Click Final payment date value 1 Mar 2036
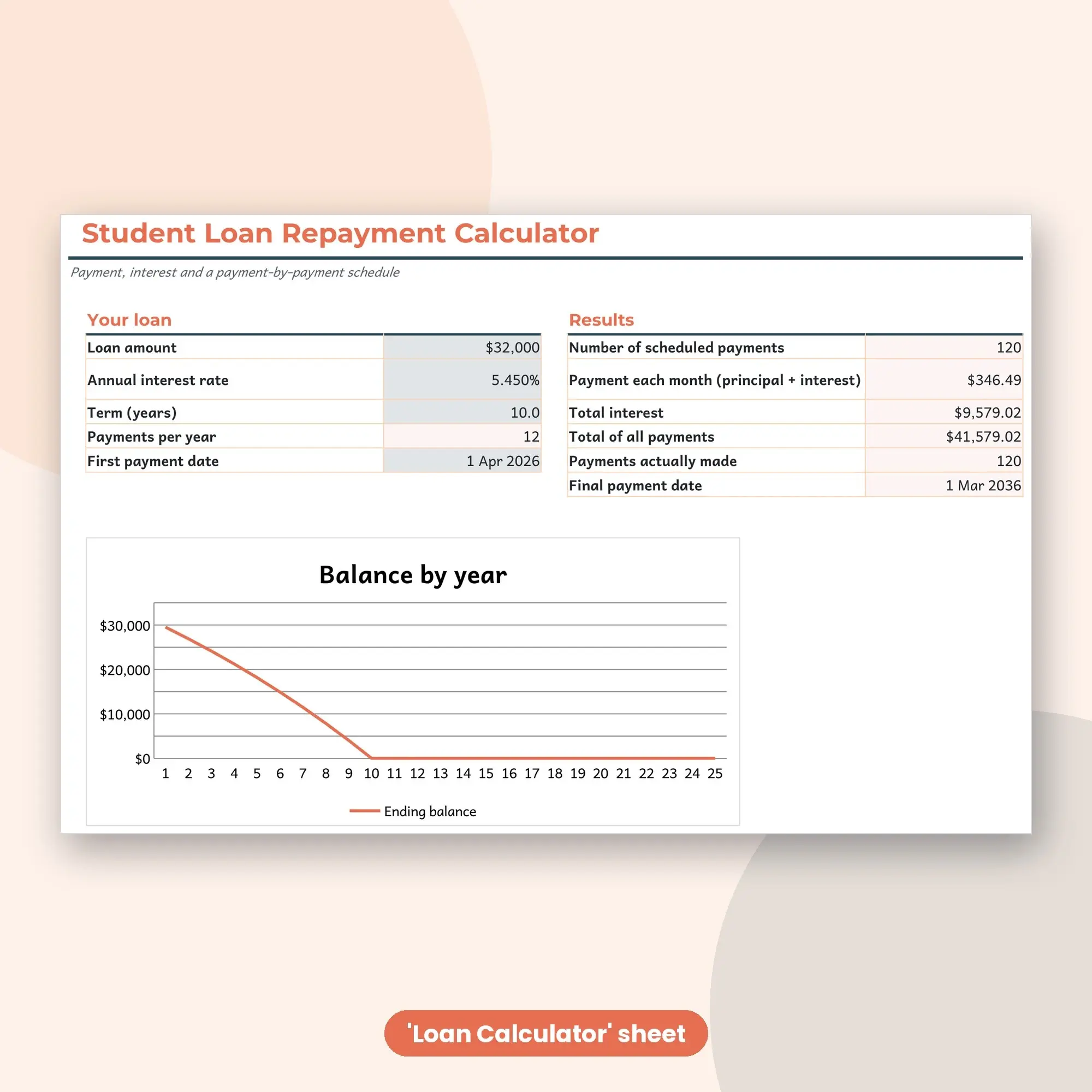 [x=943, y=485]
